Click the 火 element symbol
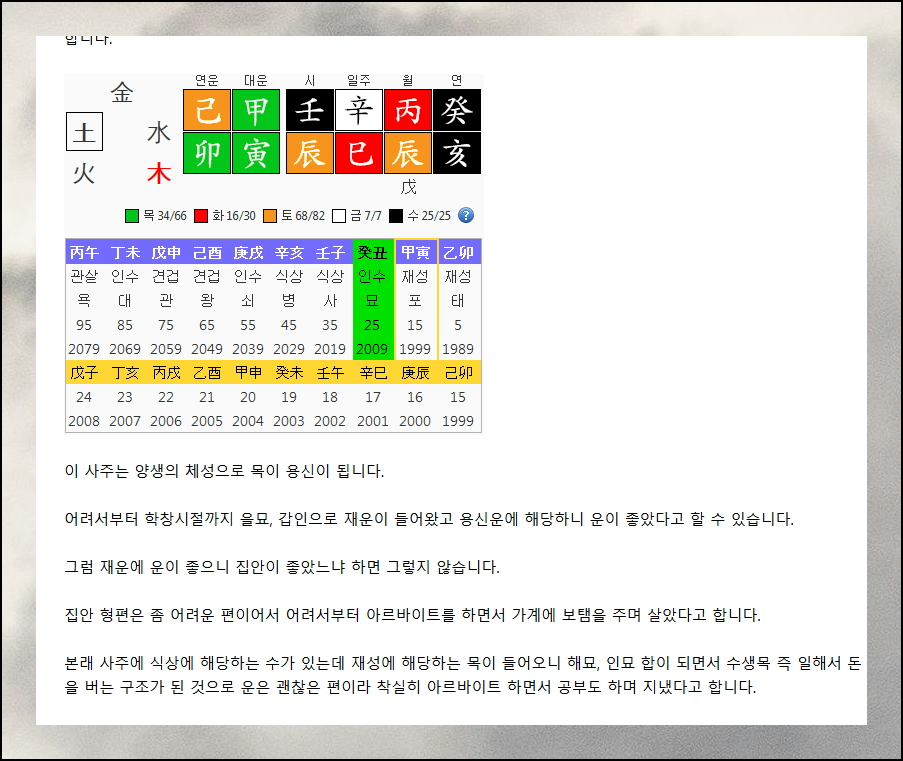 pos(85,173)
